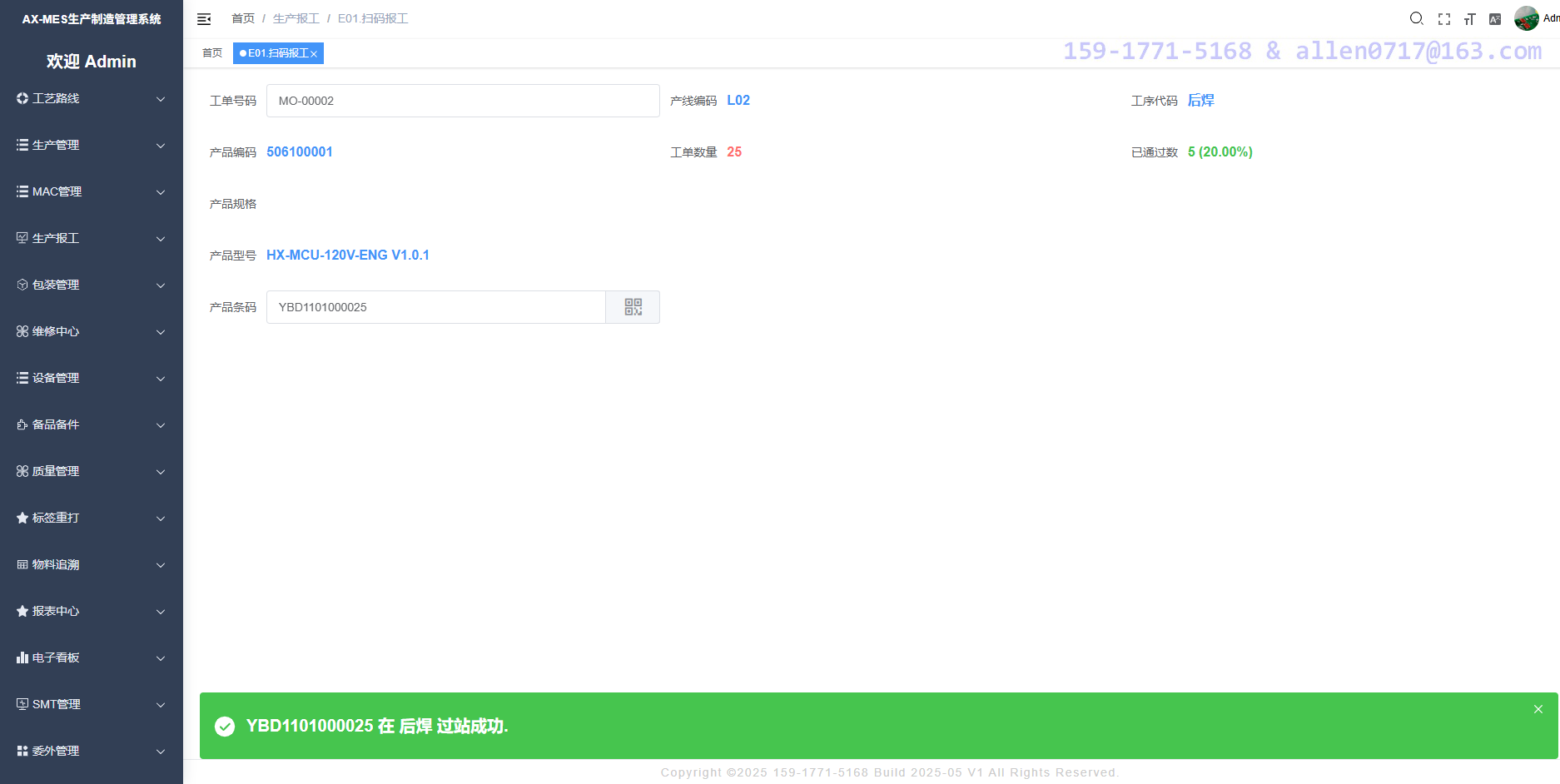Expand the MAC管理 menu chevron
1560x784 pixels.
point(161,192)
